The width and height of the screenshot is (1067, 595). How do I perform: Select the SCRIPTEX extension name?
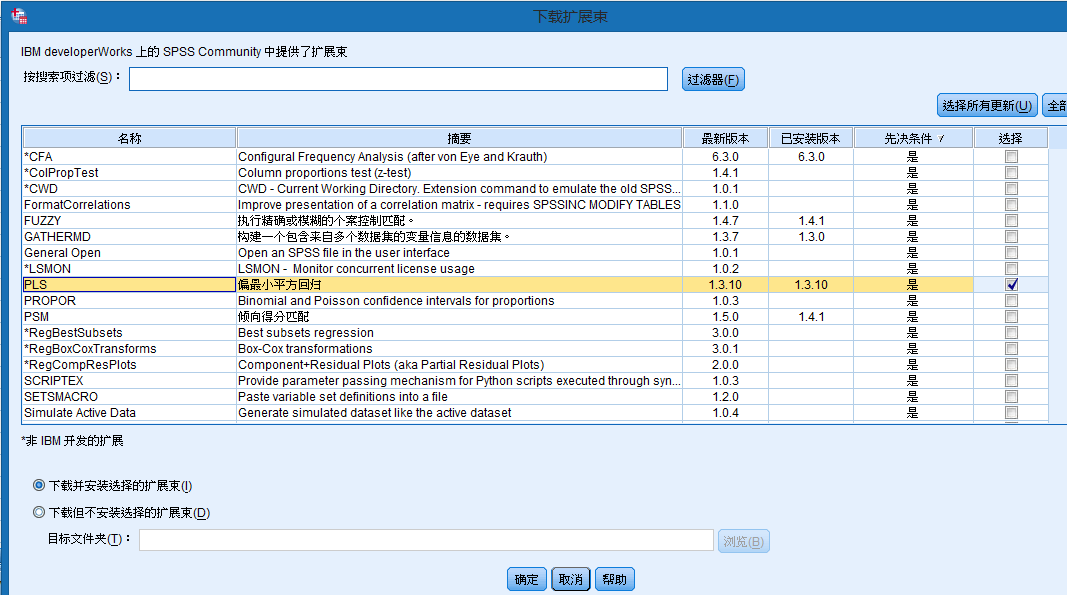53,381
